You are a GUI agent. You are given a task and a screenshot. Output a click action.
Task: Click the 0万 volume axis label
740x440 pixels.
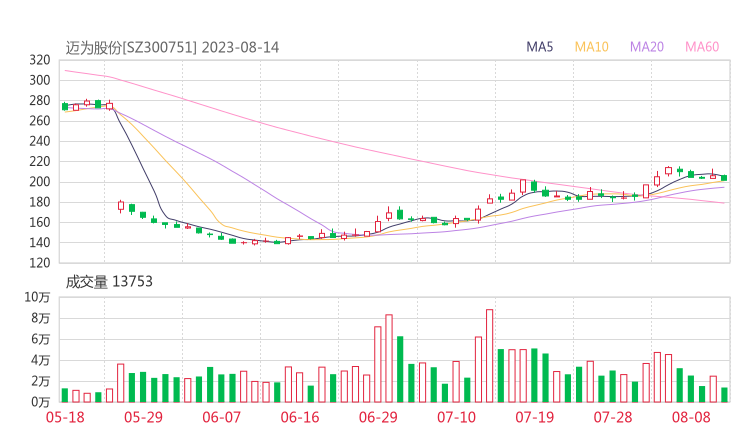pyautogui.click(x=41, y=403)
